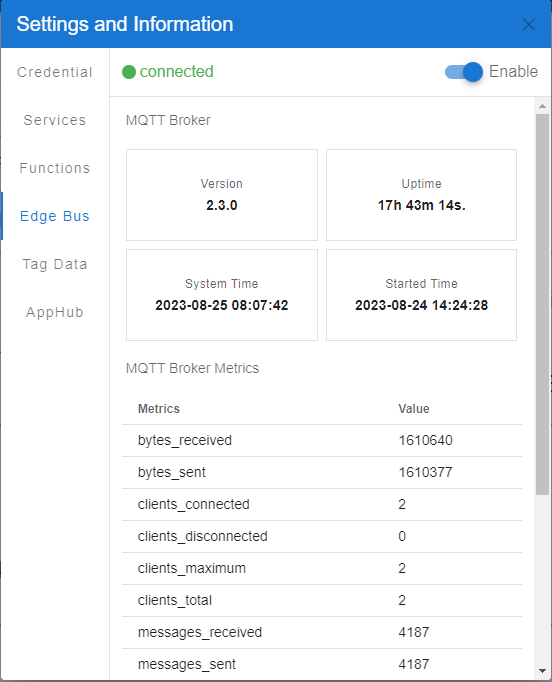Go to the Functions tab

point(55,168)
